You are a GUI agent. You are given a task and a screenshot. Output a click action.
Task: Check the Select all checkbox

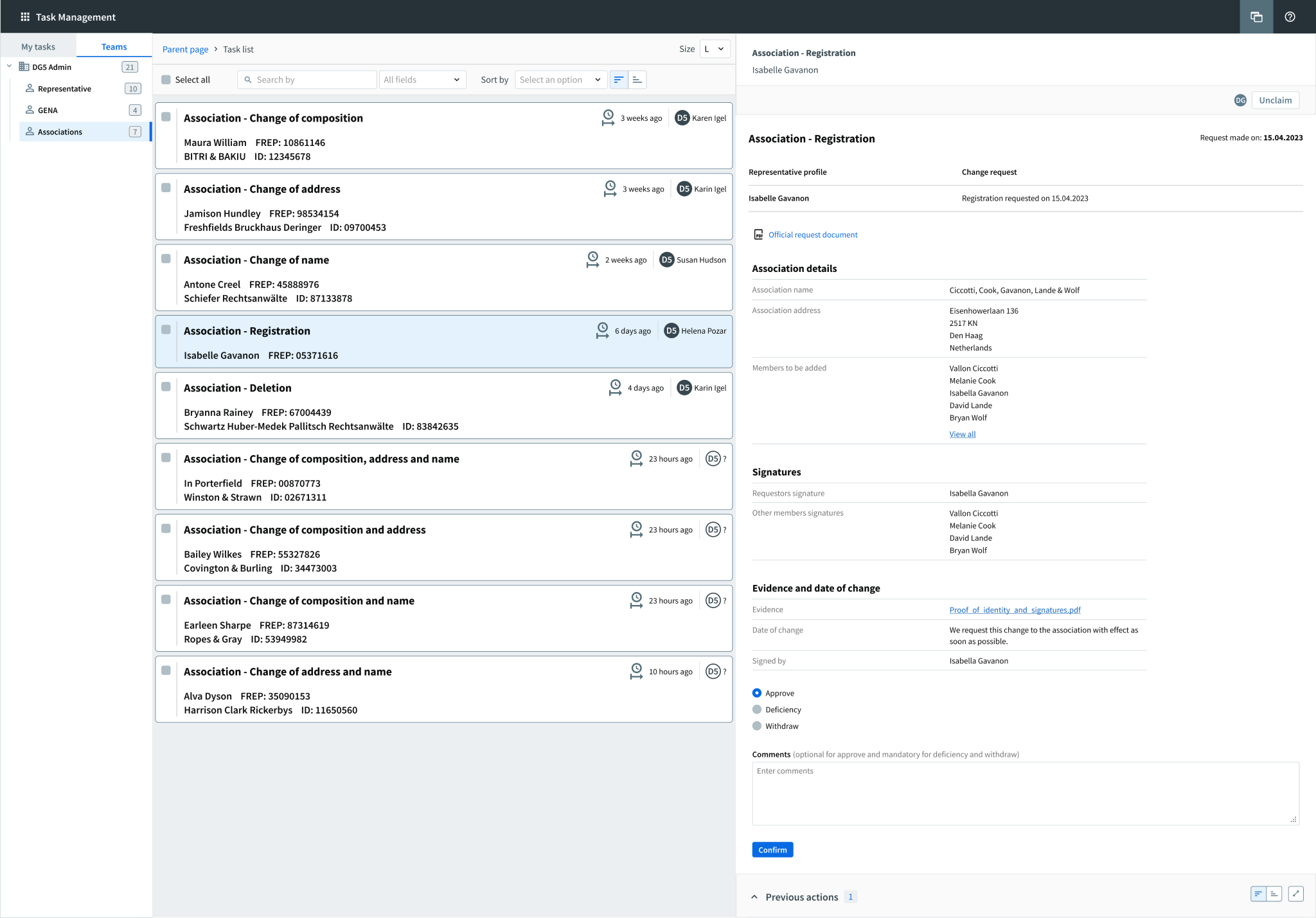click(x=166, y=80)
